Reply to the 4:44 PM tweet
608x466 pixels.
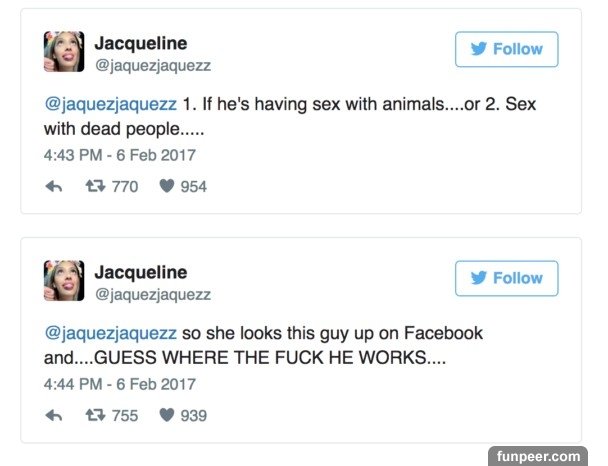click(x=54, y=415)
